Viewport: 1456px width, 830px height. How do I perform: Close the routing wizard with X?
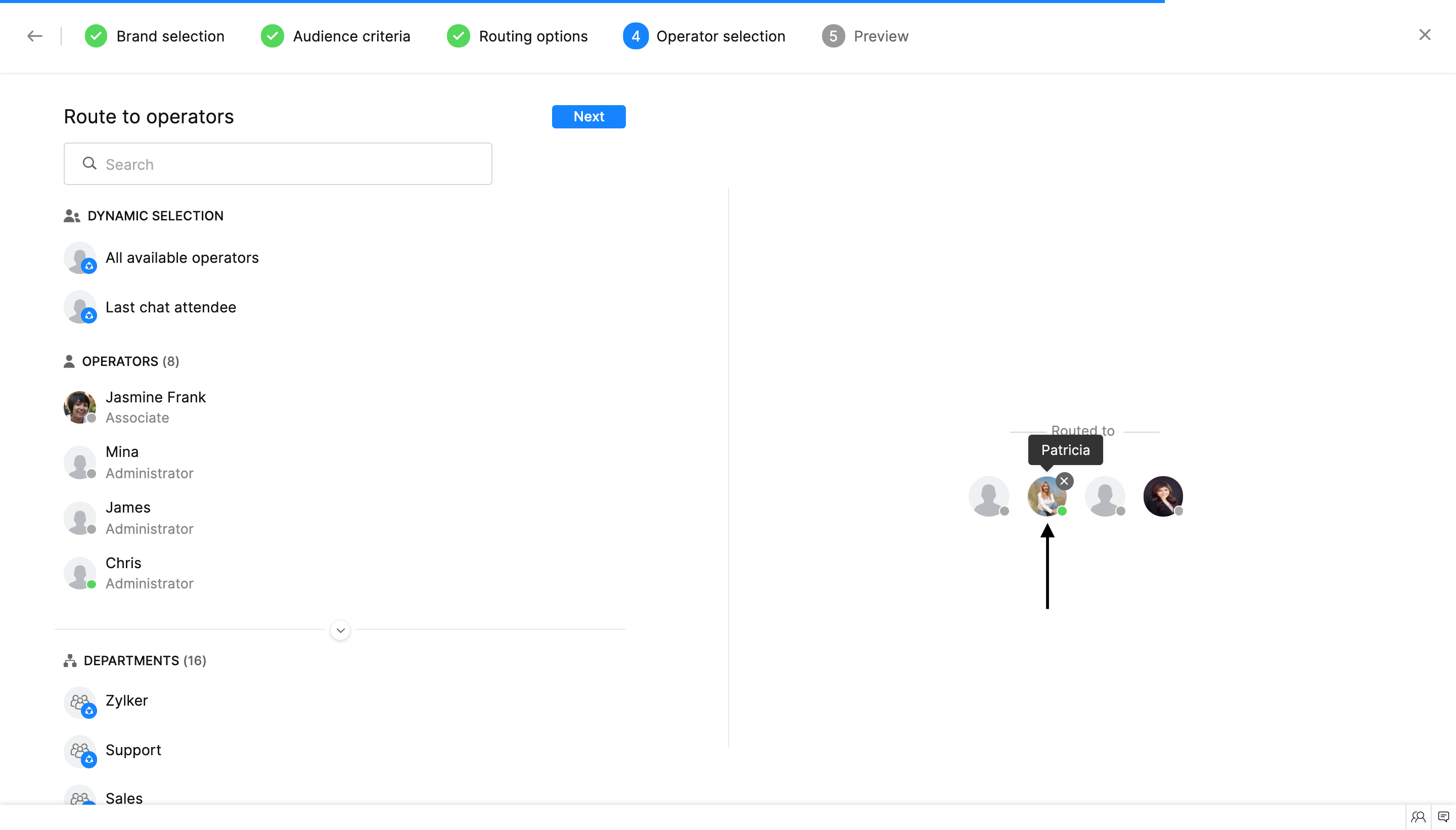click(x=1425, y=35)
